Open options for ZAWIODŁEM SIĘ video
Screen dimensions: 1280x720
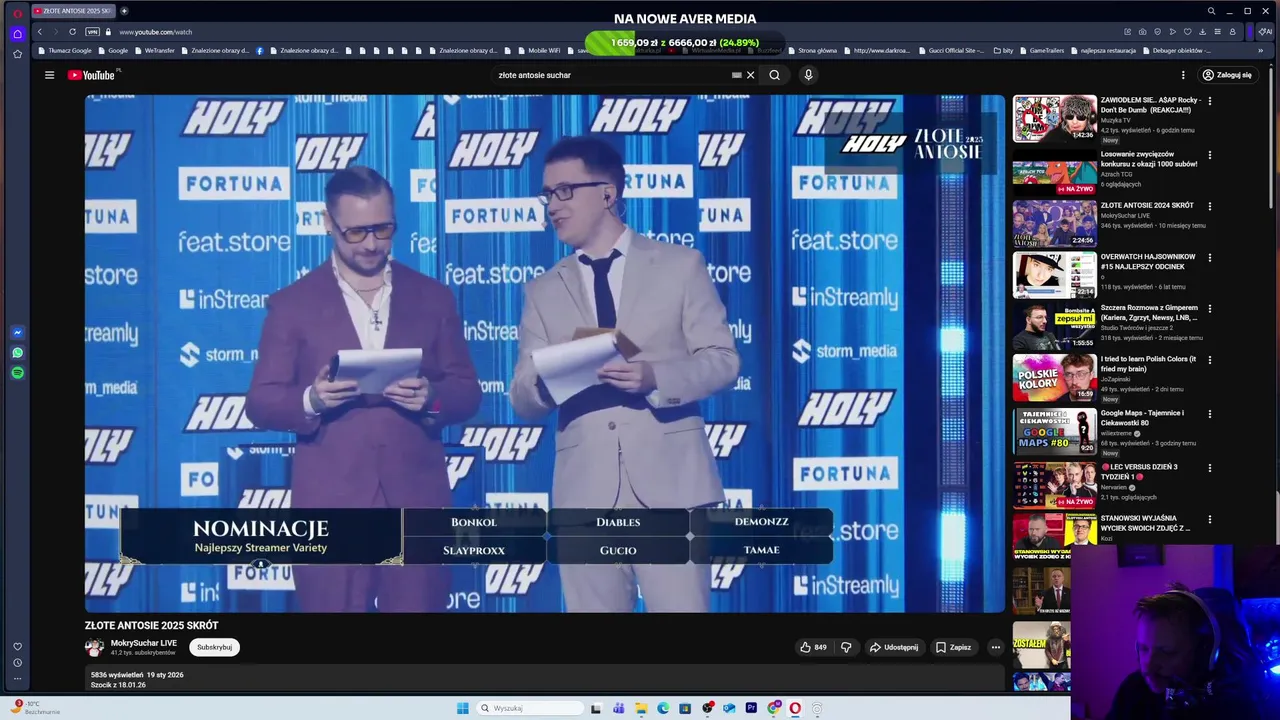1210,101
